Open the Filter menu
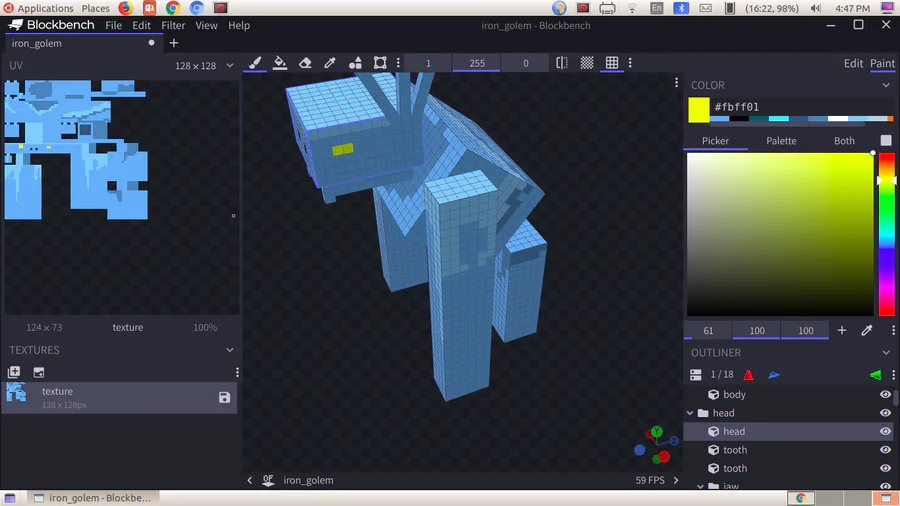The width and height of the screenshot is (900, 506). tap(173, 25)
